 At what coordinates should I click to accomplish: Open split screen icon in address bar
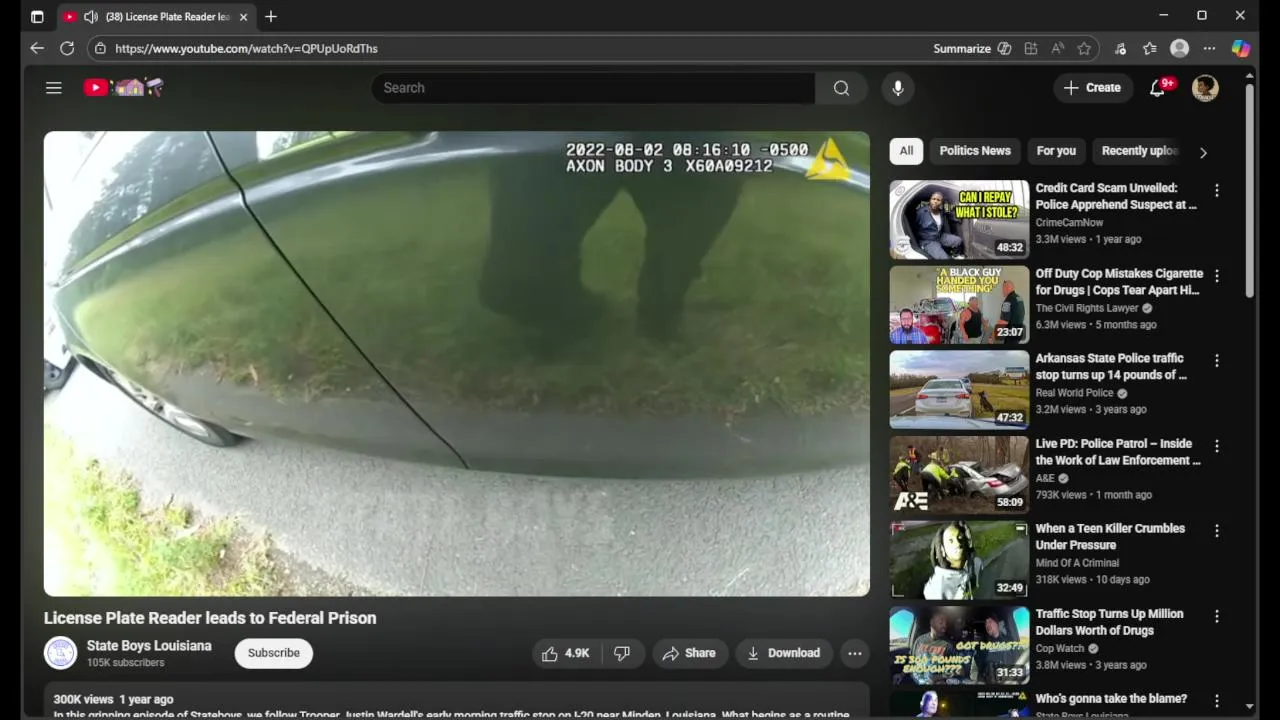[x=1031, y=48]
